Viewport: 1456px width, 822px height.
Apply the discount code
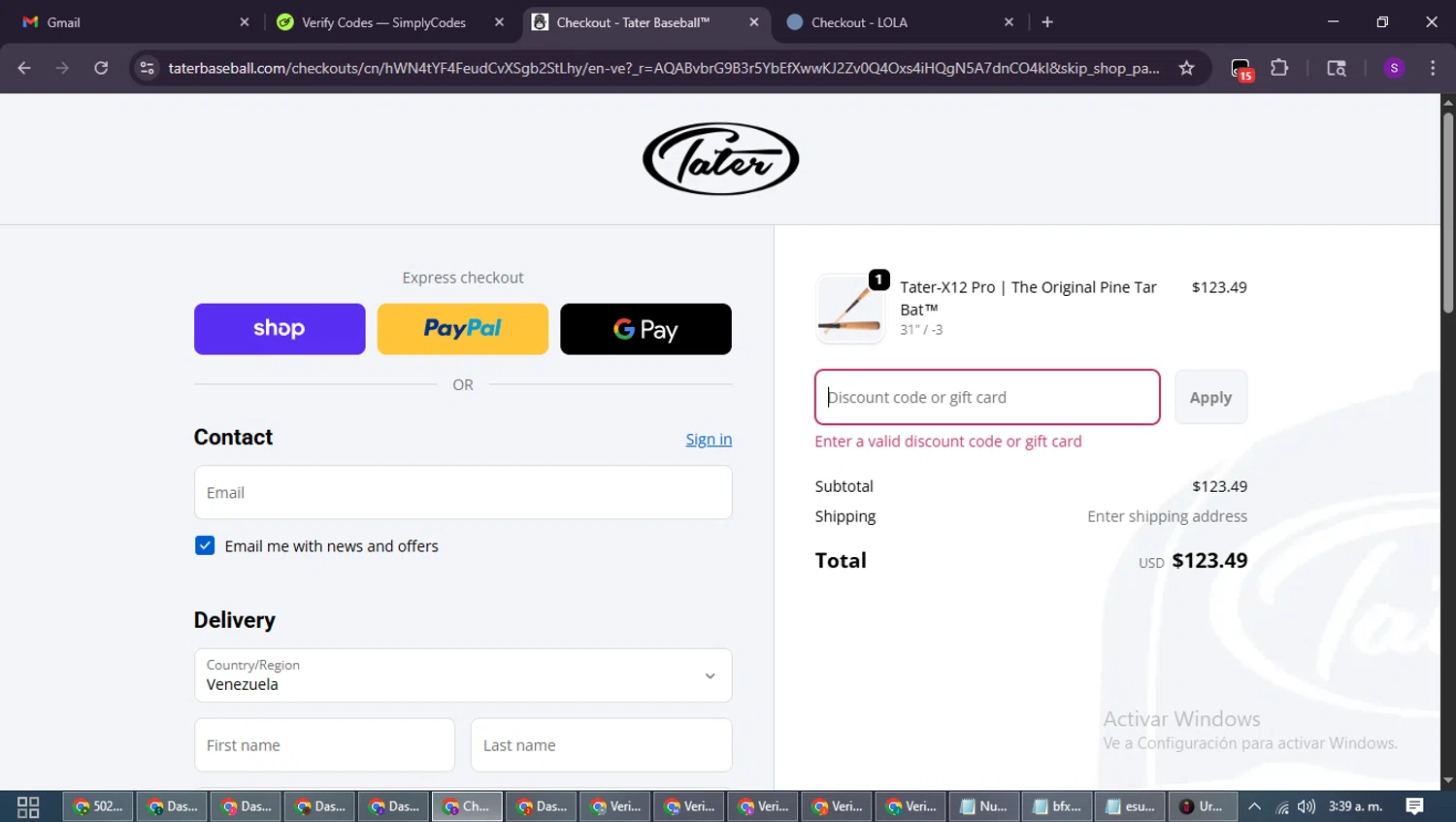coord(1210,397)
